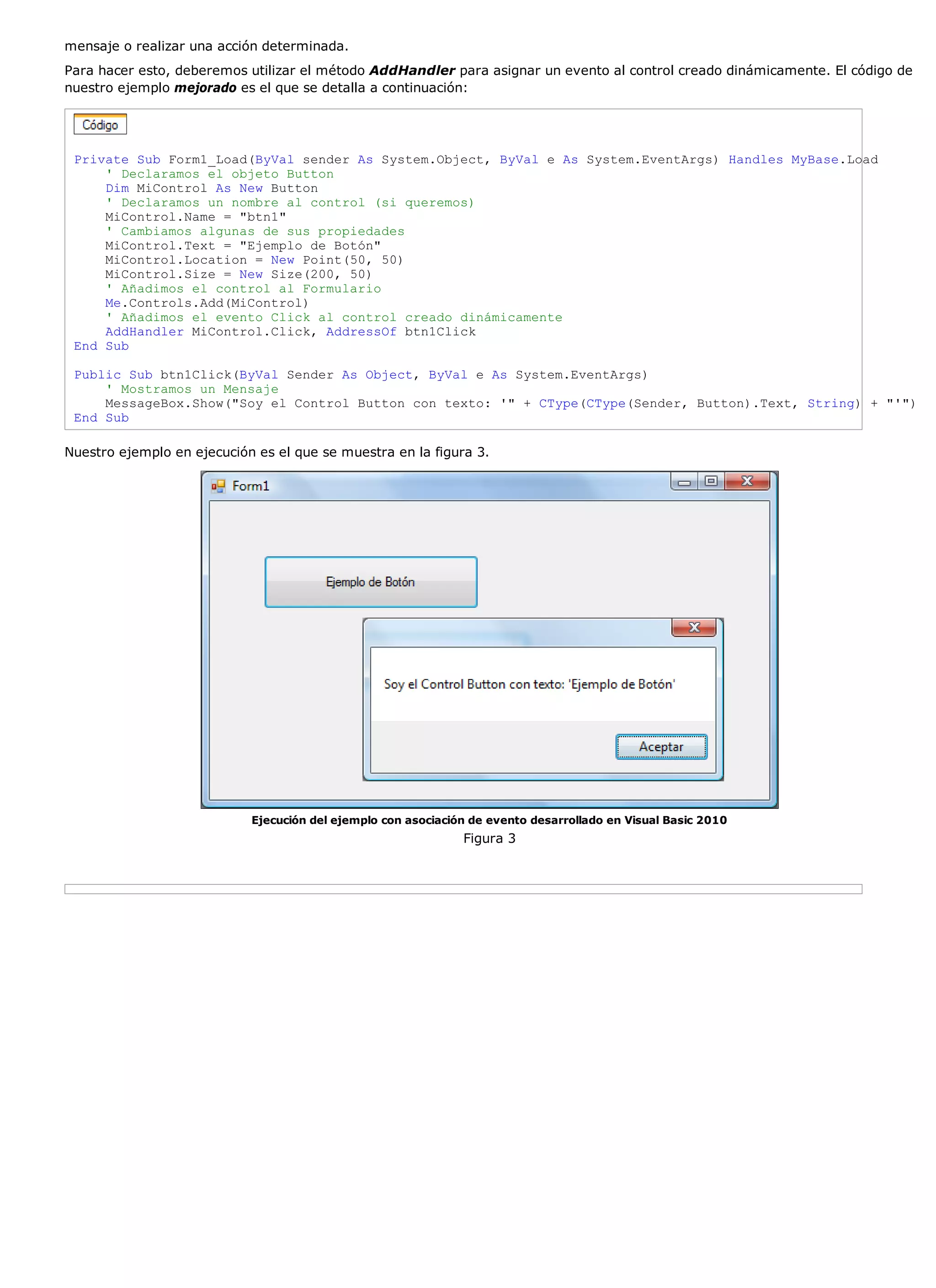The height and width of the screenshot is (1288, 936).
Task: Click the first 'End Sub' after AddHandler
Action: point(101,347)
